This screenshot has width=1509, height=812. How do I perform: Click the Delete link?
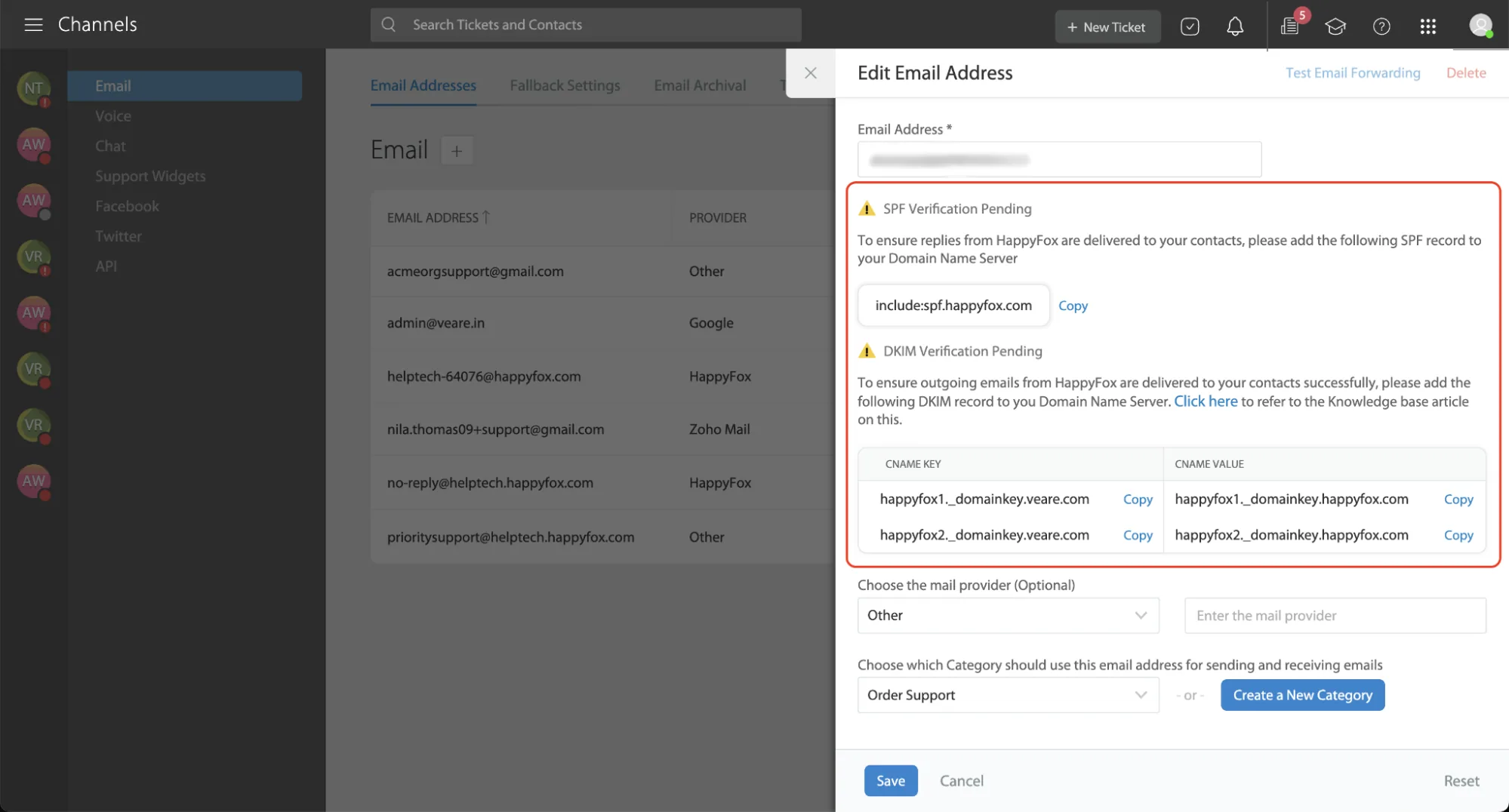click(x=1466, y=73)
